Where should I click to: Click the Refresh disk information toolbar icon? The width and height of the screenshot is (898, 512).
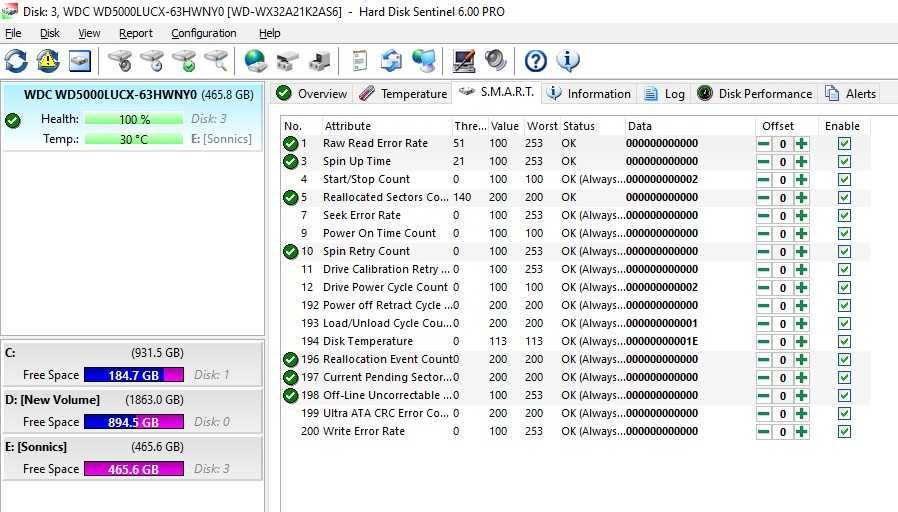(x=16, y=61)
